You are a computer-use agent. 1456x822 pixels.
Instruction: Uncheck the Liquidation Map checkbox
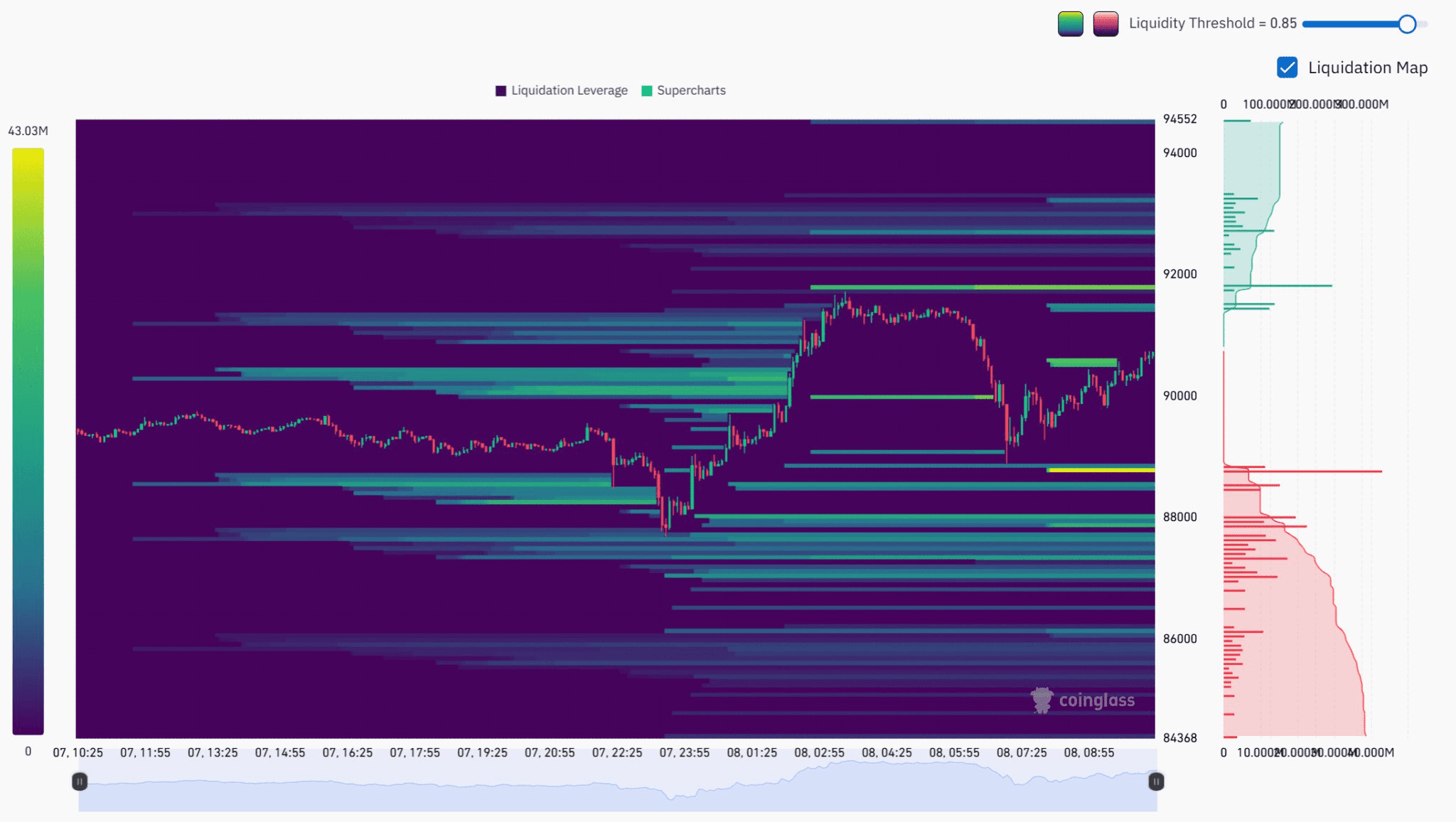click(x=1287, y=68)
